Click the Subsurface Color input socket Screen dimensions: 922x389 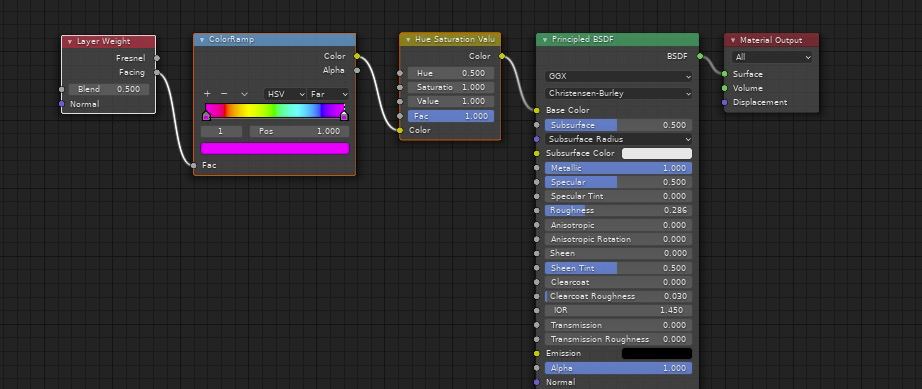536,153
